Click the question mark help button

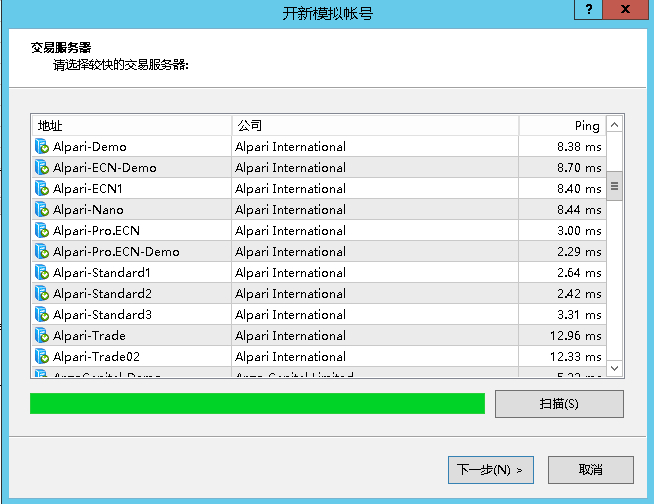(589, 9)
